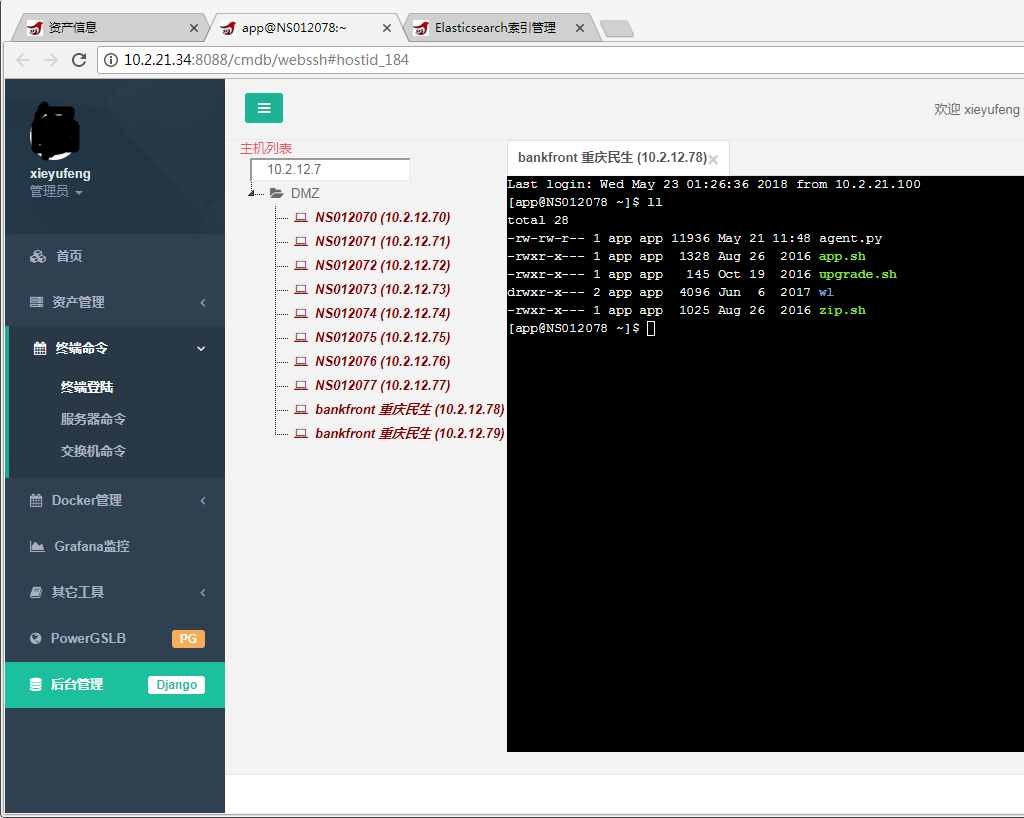
Task: Open the 管理员 user role dropdown
Action: (56, 192)
